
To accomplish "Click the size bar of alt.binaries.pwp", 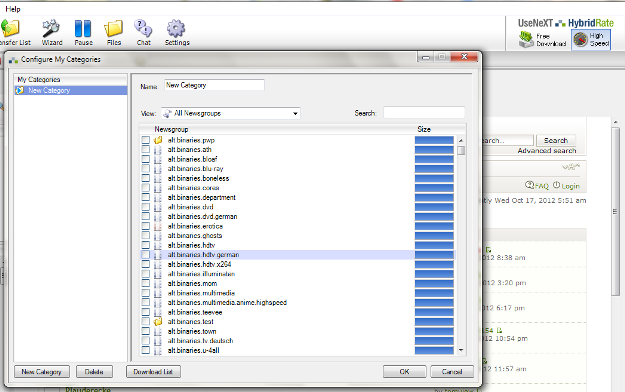I will tap(434, 140).
